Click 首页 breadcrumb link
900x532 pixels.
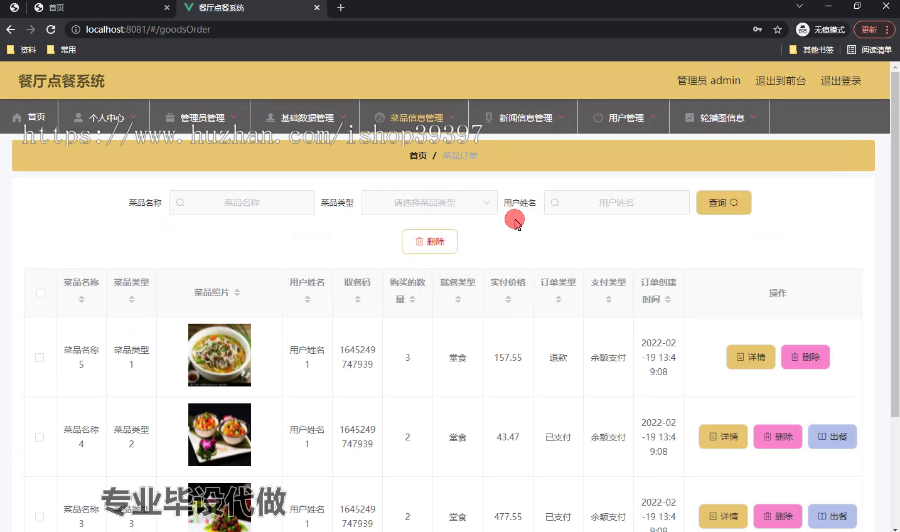click(418, 156)
